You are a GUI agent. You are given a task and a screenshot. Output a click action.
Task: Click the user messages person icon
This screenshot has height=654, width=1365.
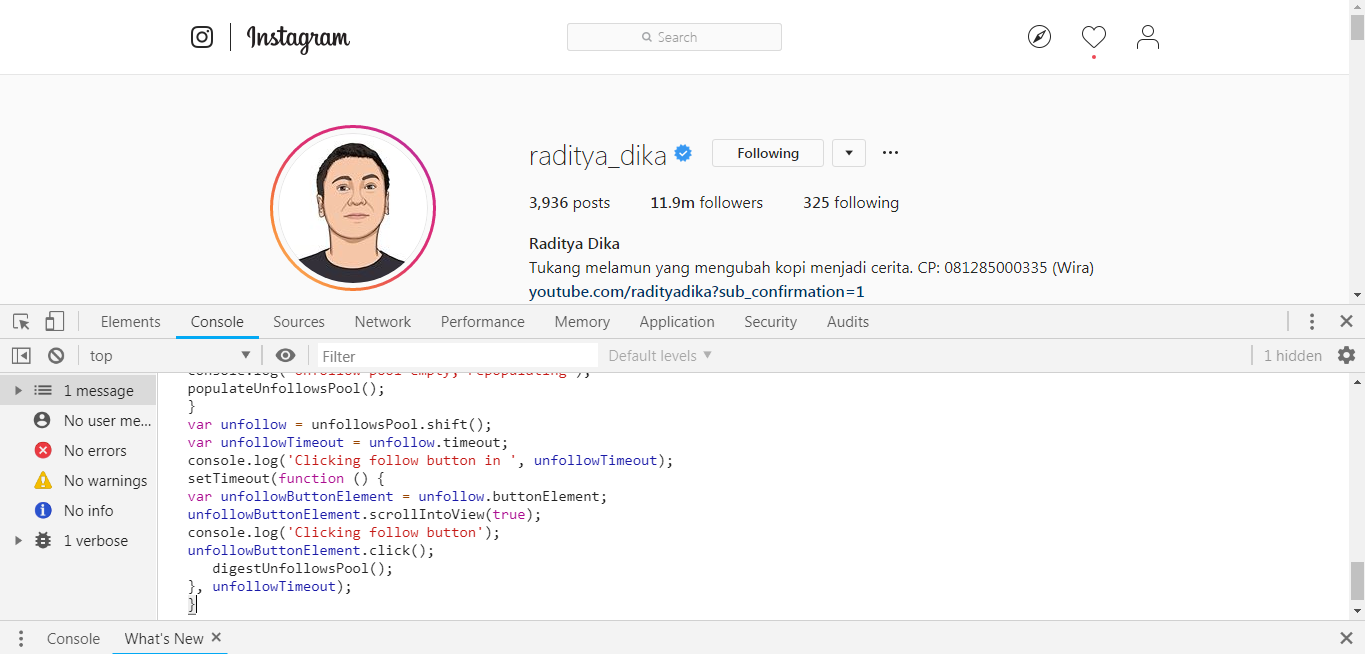(43, 420)
